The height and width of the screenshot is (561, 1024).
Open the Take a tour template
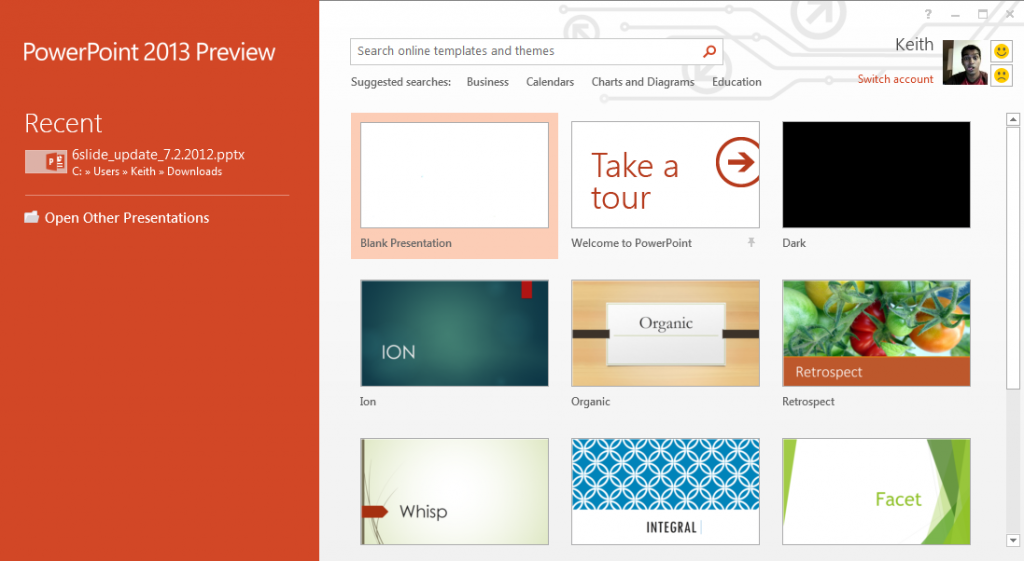(x=665, y=175)
